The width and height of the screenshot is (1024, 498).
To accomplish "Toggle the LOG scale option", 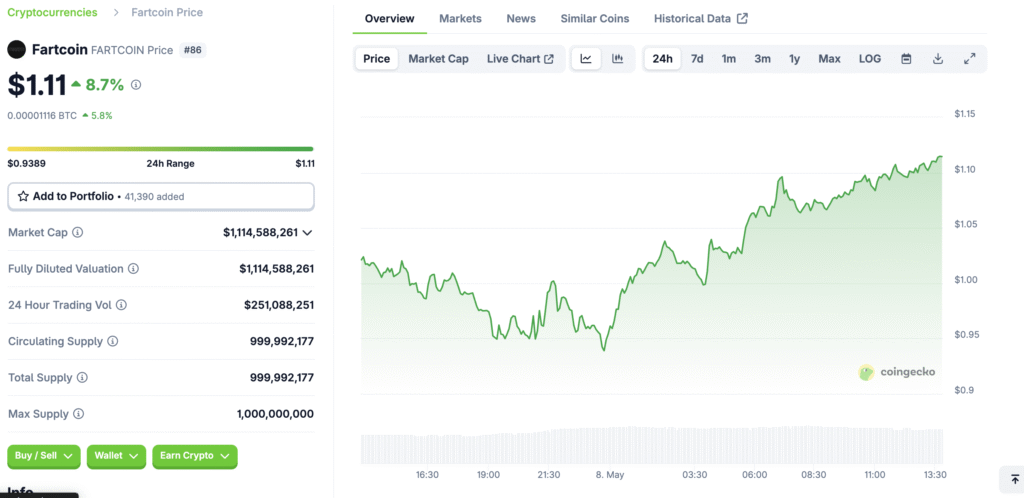I will 869,59.
